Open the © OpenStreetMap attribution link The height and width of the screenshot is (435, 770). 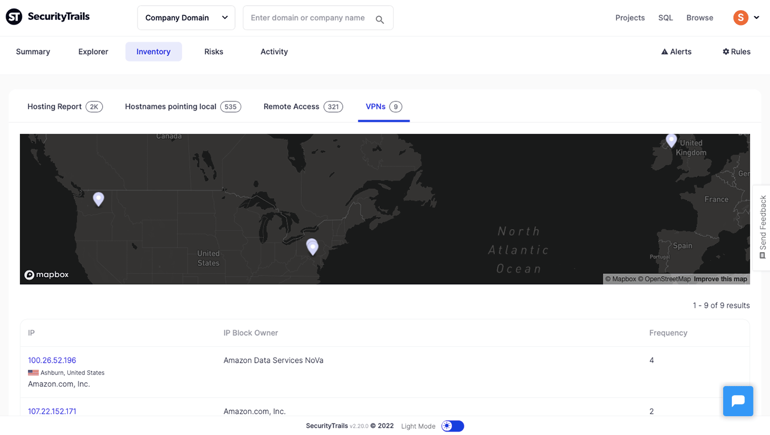[x=664, y=279]
